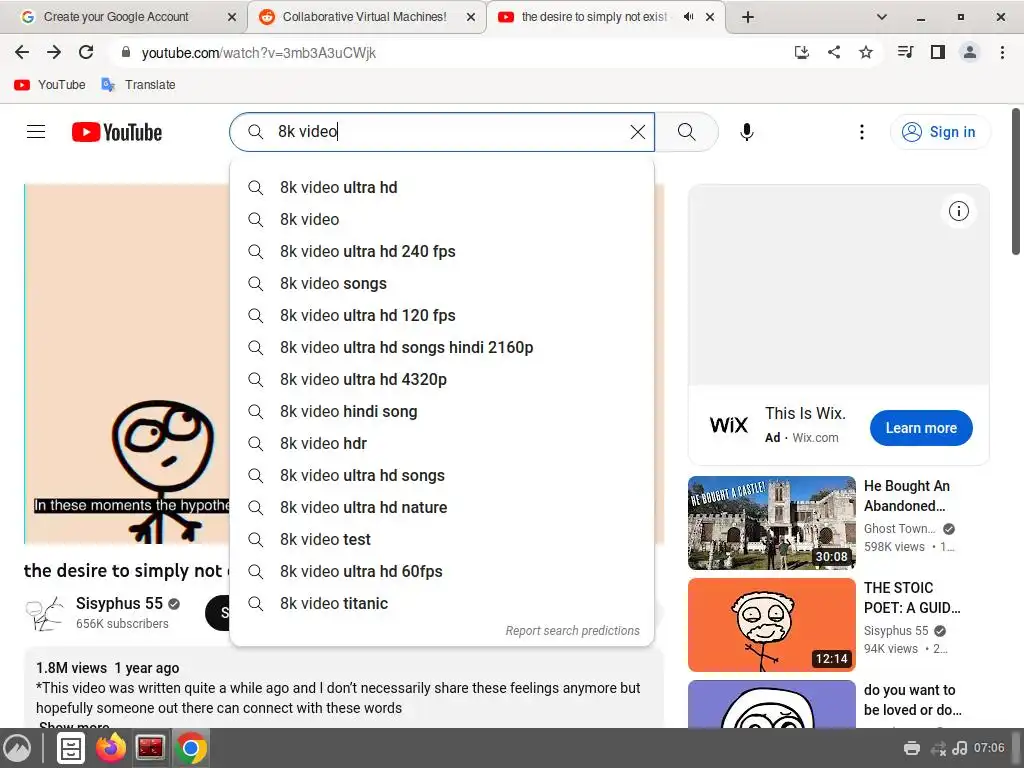Select suggestion 8k video ultra hd 120 fps
Image resolution: width=1024 pixels, height=768 pixels.
click(x=442, y=315)
